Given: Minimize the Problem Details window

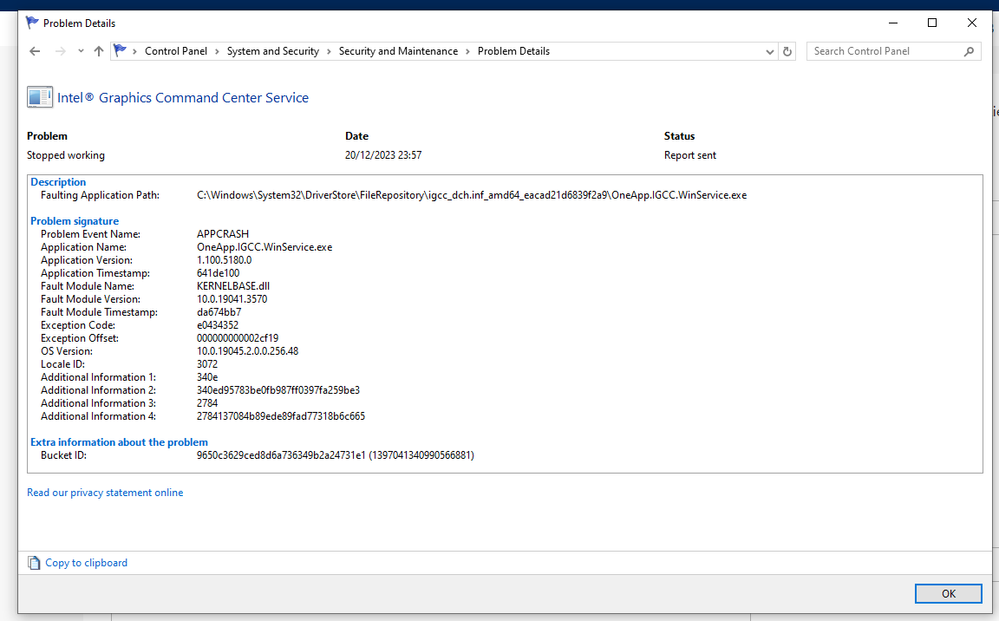Looking at the screenshot, I should (893, 23).
